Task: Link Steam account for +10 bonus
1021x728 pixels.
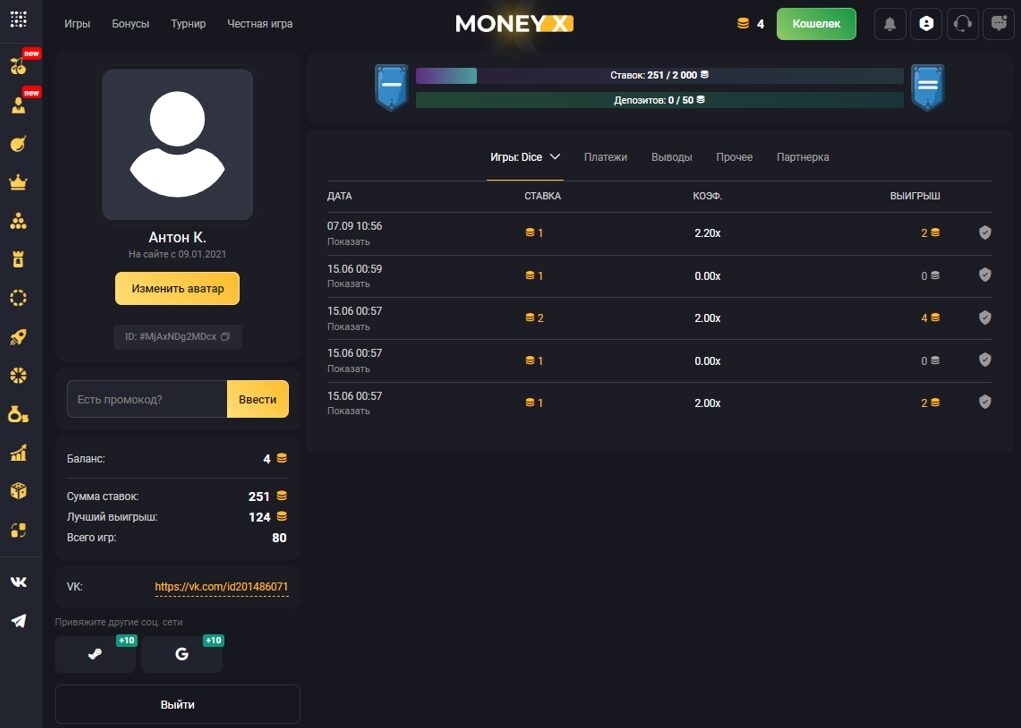Action: click(x=96, y=654)
